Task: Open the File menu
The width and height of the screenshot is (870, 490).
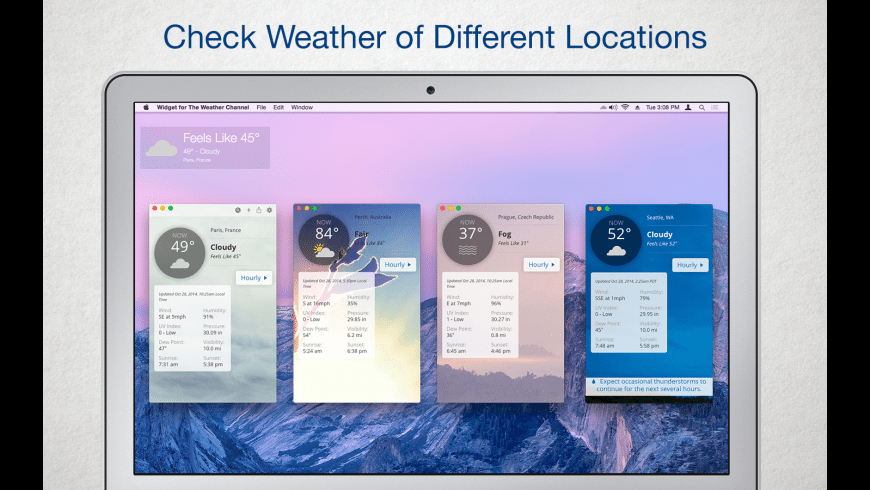Action: tap(261, 108)
